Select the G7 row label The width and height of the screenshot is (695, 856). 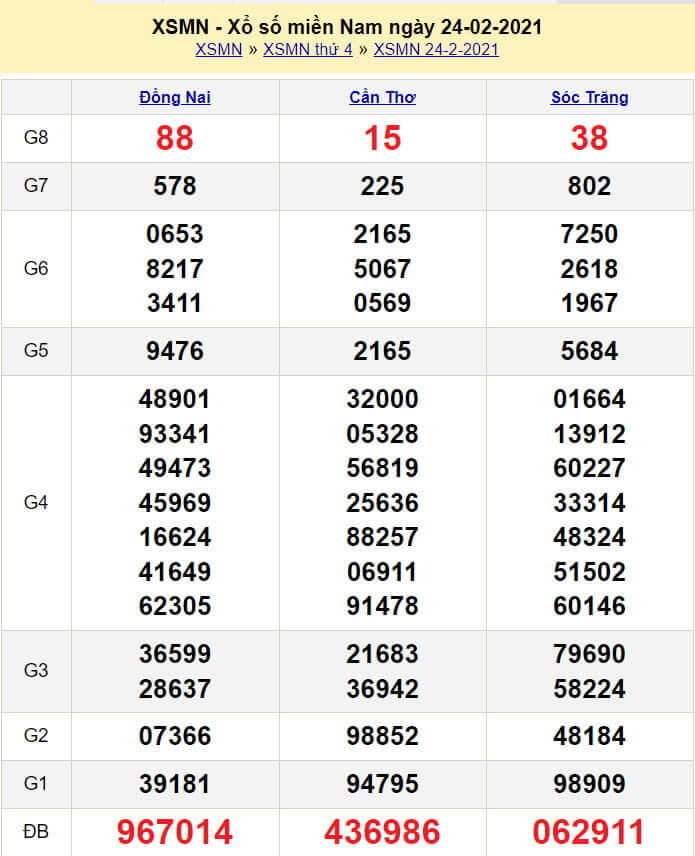pos(36,186)
